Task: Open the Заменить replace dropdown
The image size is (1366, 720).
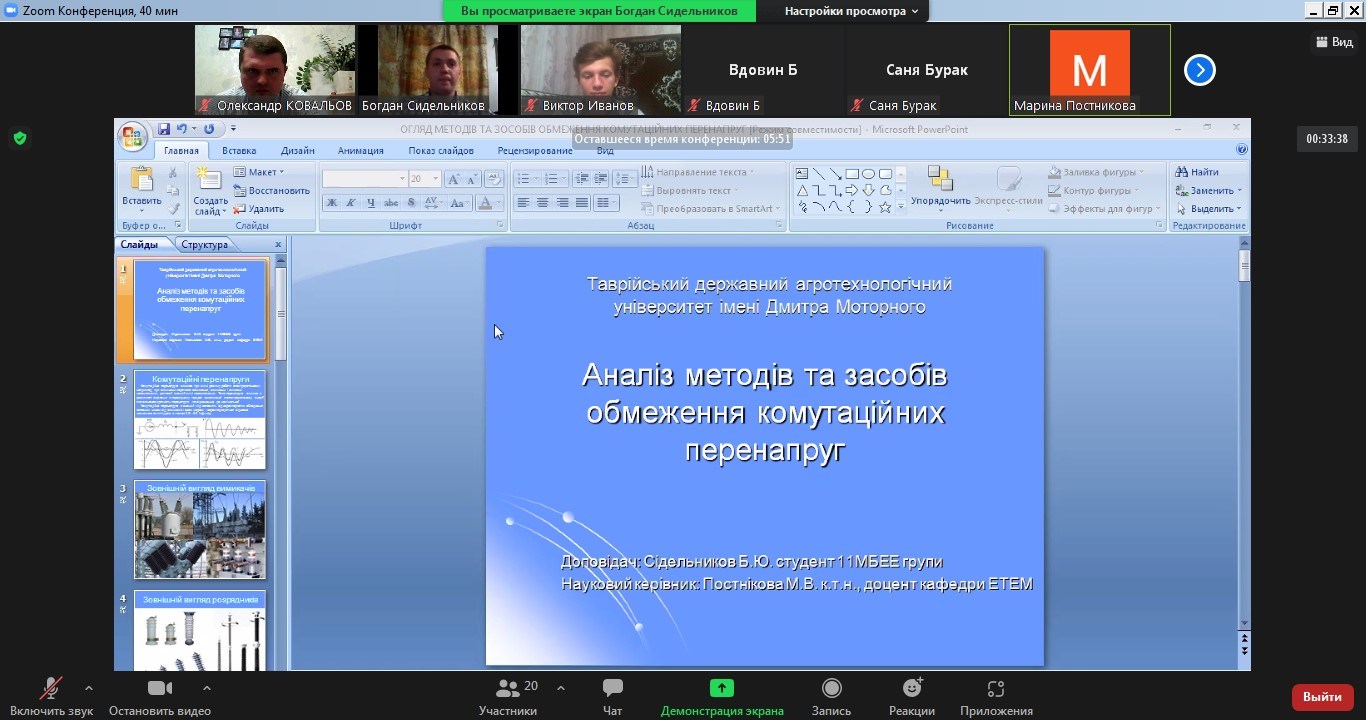Action: tap(1209, 190)
